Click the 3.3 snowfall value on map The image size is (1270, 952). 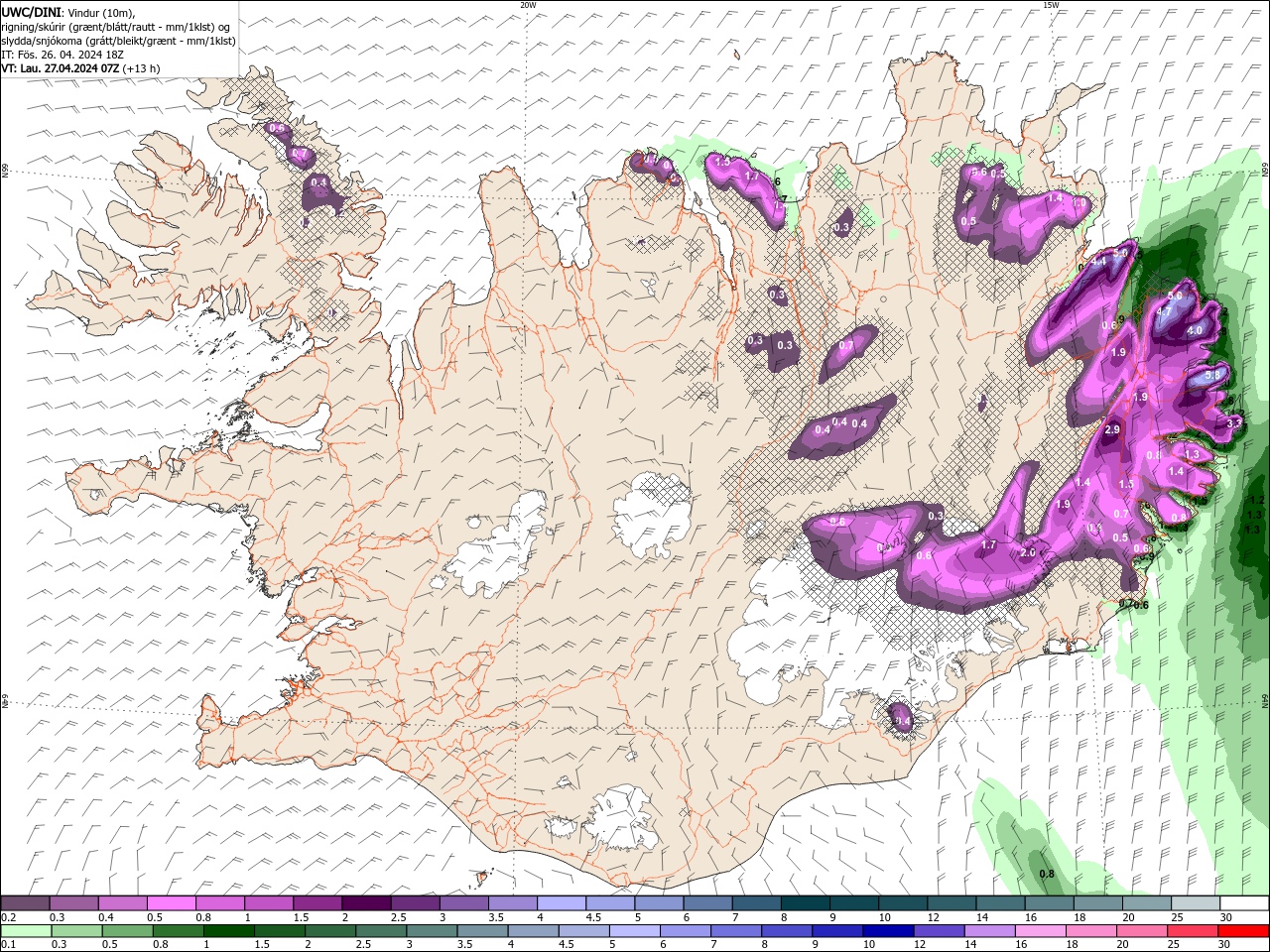point(1234,422)
